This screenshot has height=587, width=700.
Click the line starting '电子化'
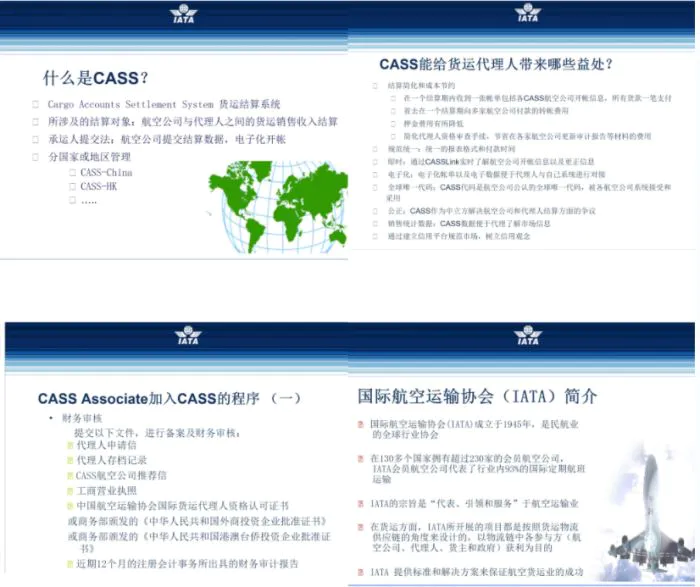click(x=496, y=174)
